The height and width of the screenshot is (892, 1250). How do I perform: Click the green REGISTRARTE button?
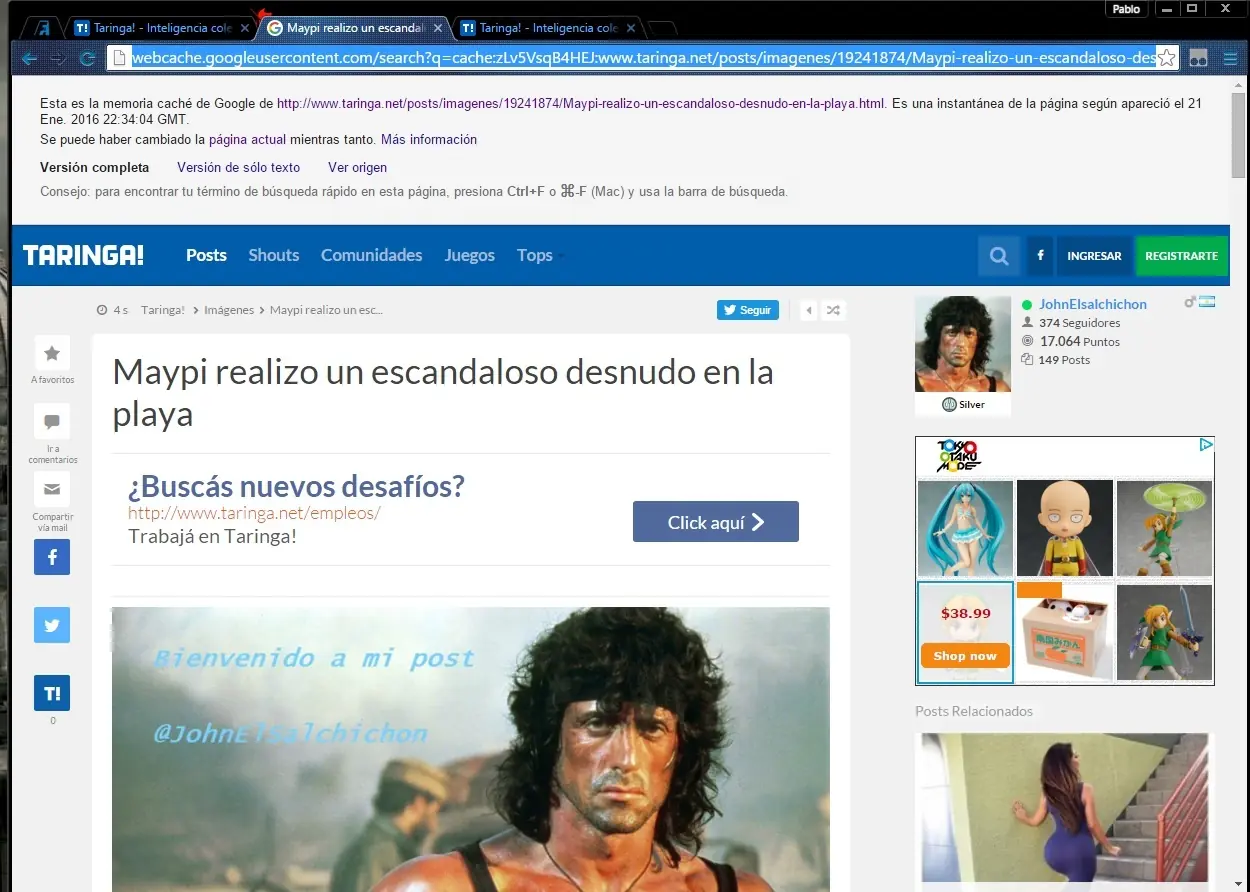click(1182, 256)
